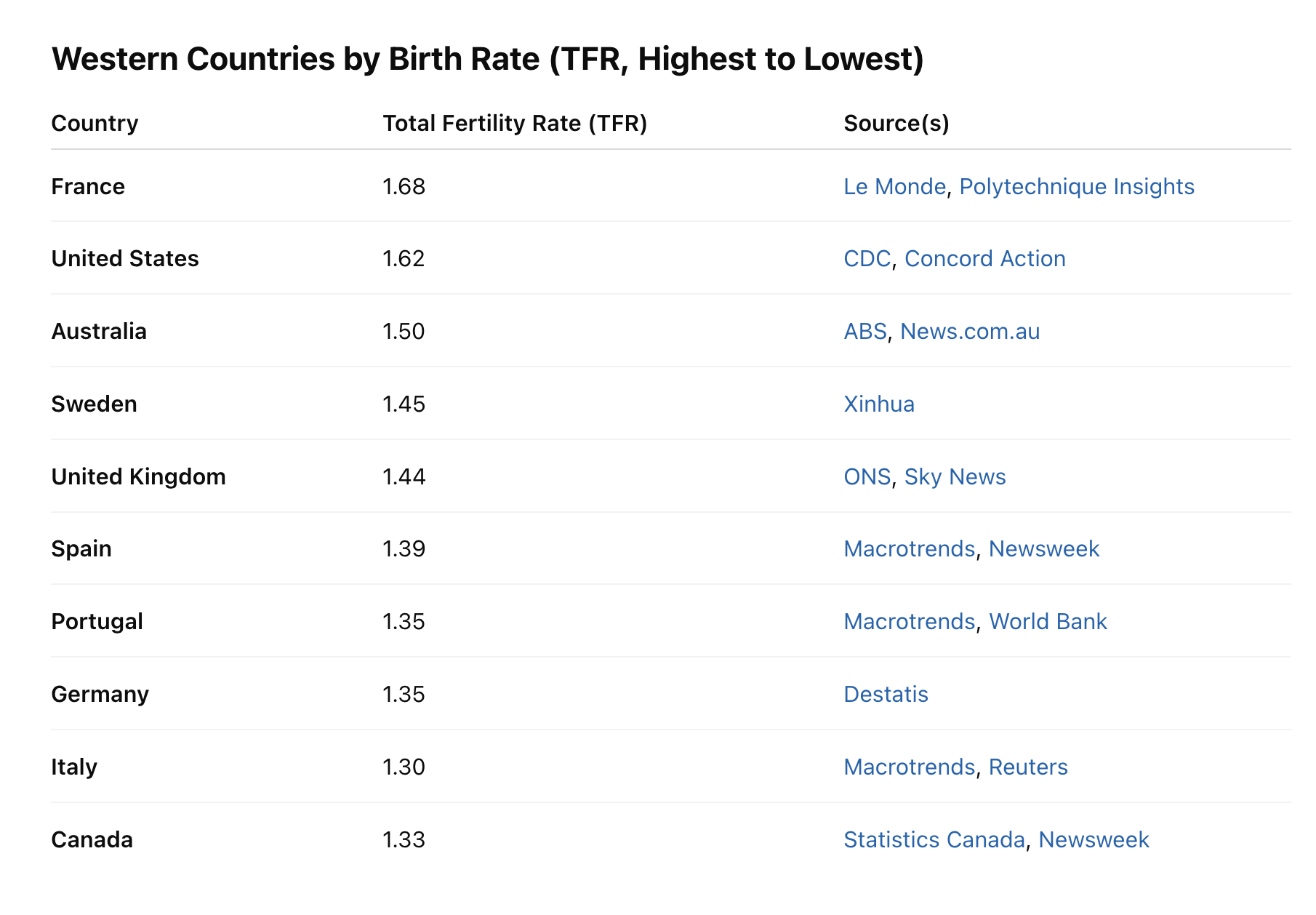The image size is (1316, 915).
Task: Select the United States country cell
Action: (x=125, y=259)
